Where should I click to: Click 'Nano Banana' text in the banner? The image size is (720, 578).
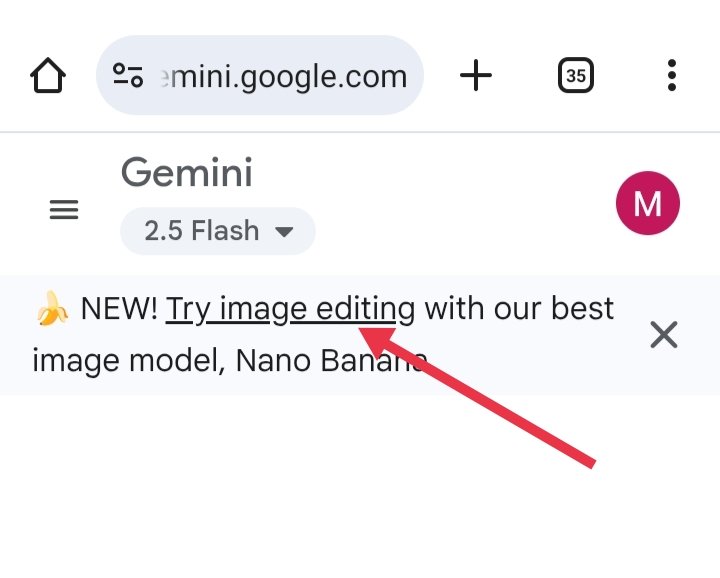tap(331, 360)
